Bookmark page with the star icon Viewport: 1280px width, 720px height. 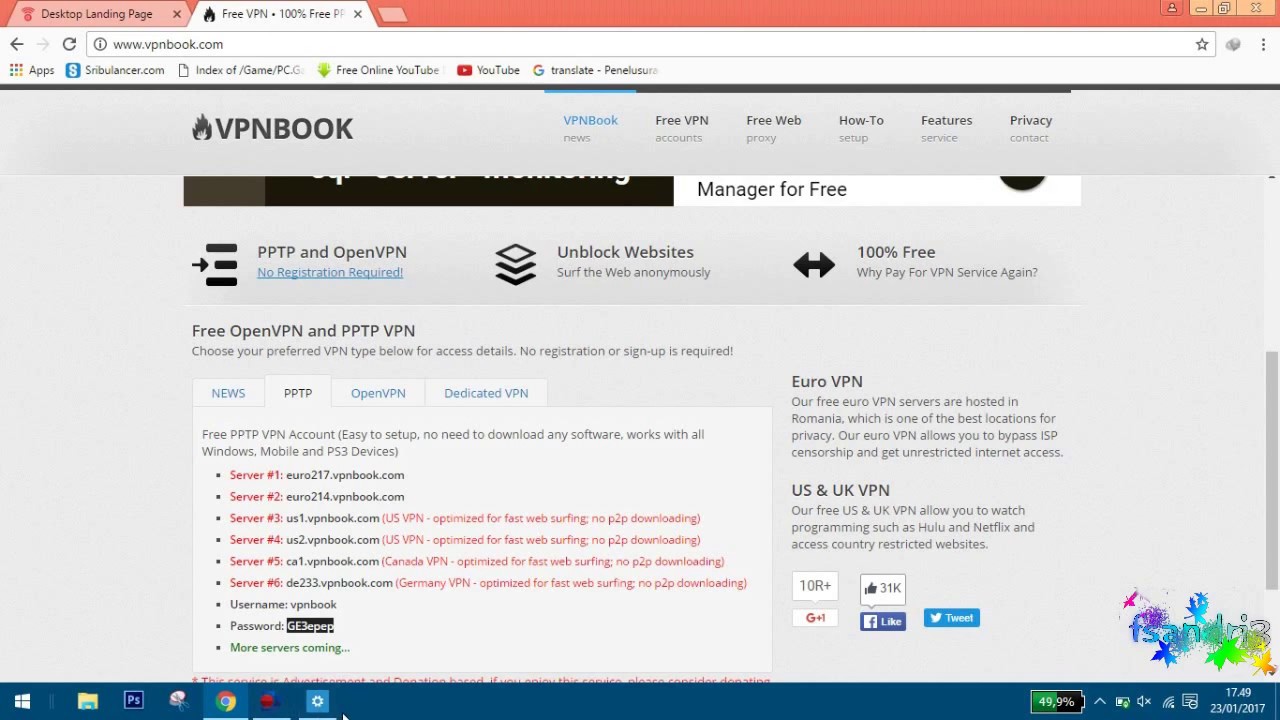pos(1202,44)
